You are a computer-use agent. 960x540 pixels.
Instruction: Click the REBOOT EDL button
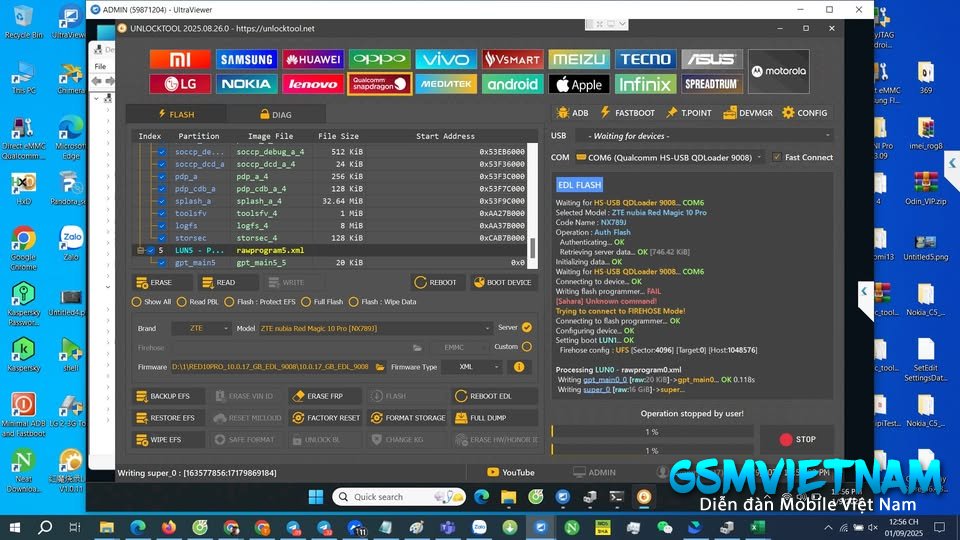coord(495,396)
